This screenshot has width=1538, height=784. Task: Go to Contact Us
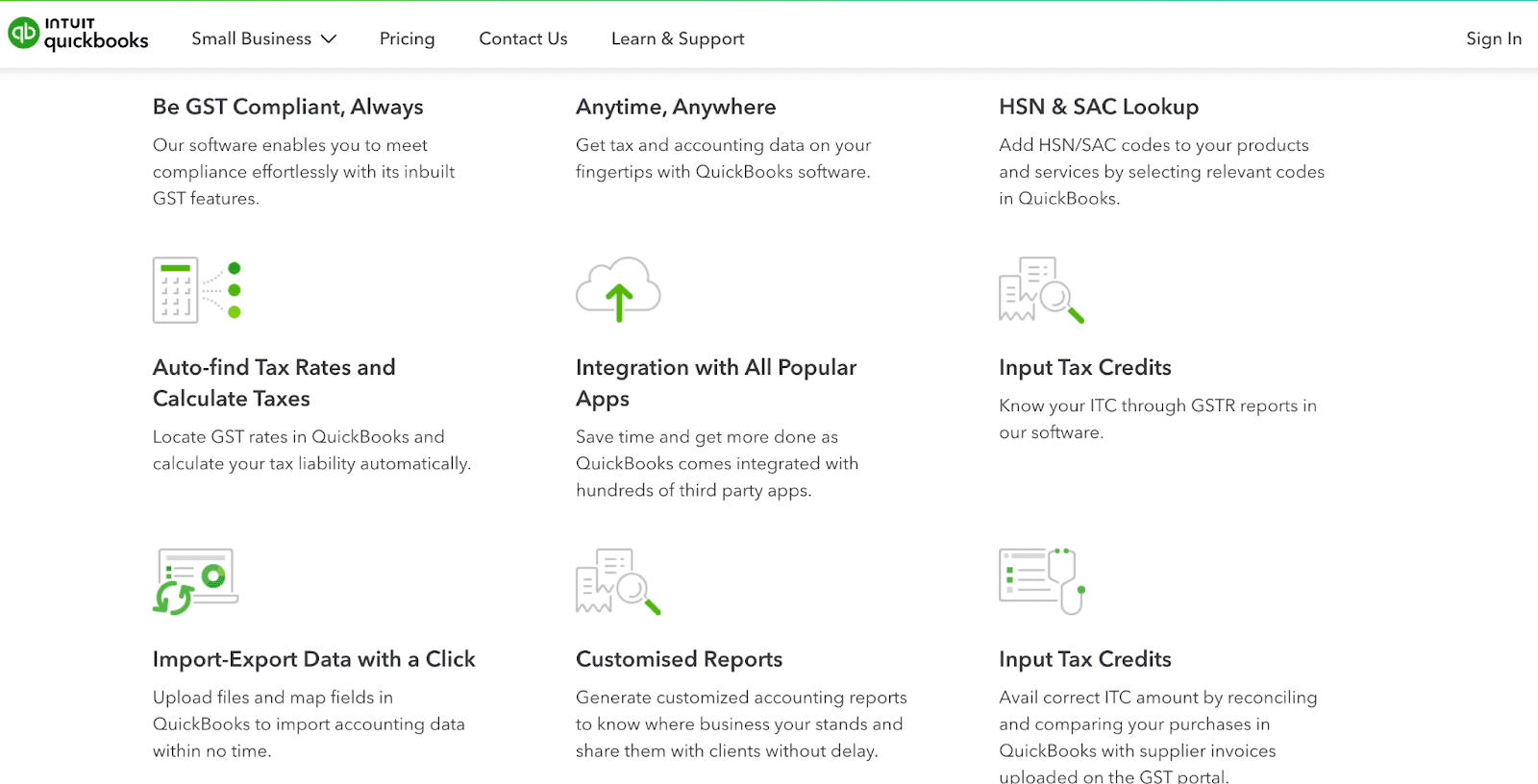523,38
